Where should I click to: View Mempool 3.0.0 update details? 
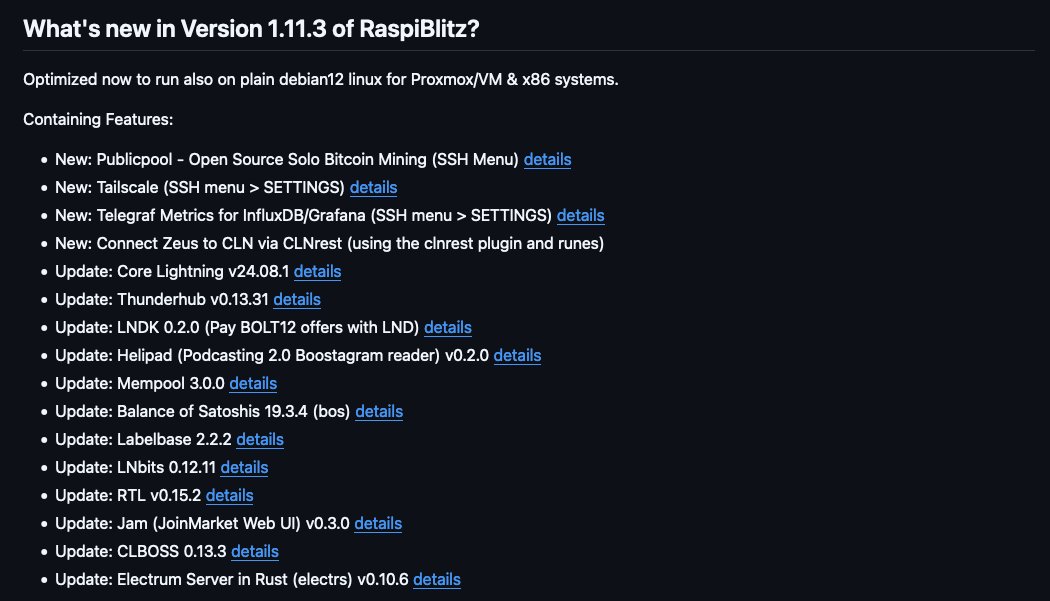click(253, 383)
